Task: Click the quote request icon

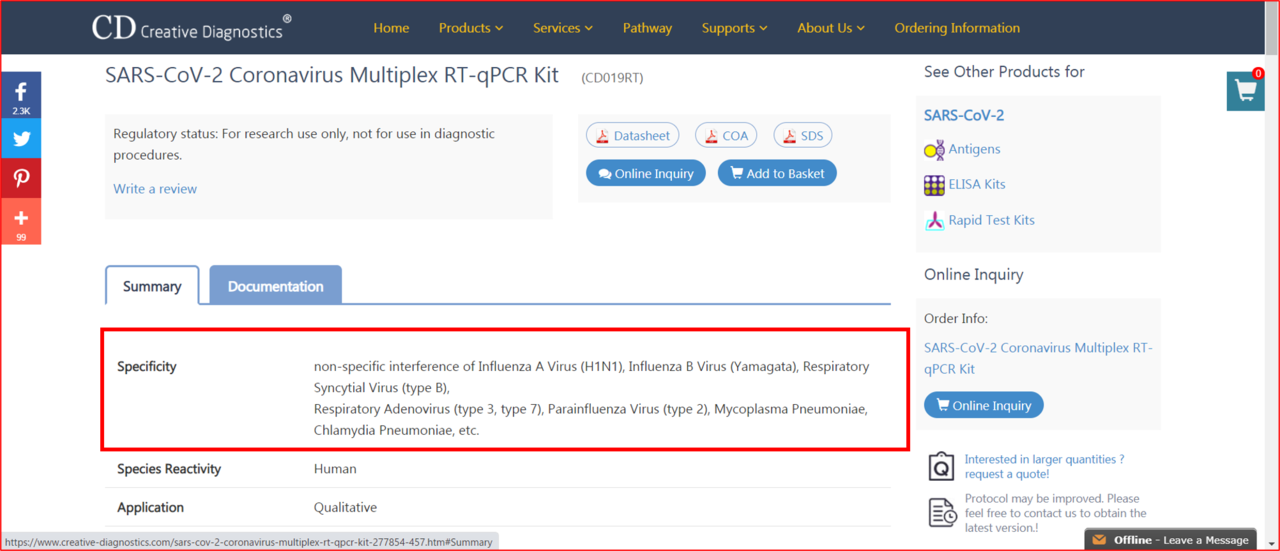Action: coord(941,467)
